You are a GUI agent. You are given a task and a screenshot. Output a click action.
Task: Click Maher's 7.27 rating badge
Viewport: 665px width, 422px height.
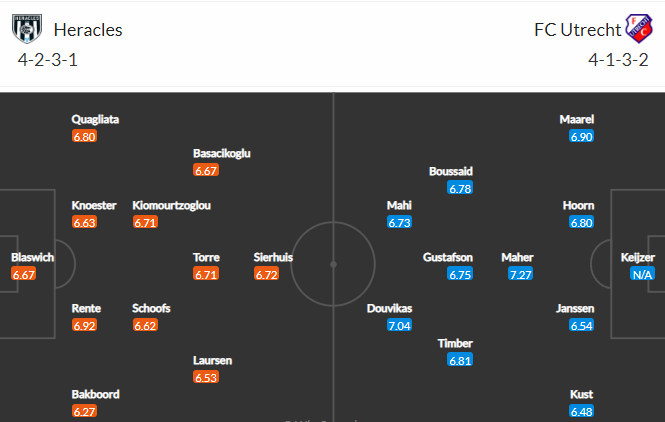click(520, 274)
